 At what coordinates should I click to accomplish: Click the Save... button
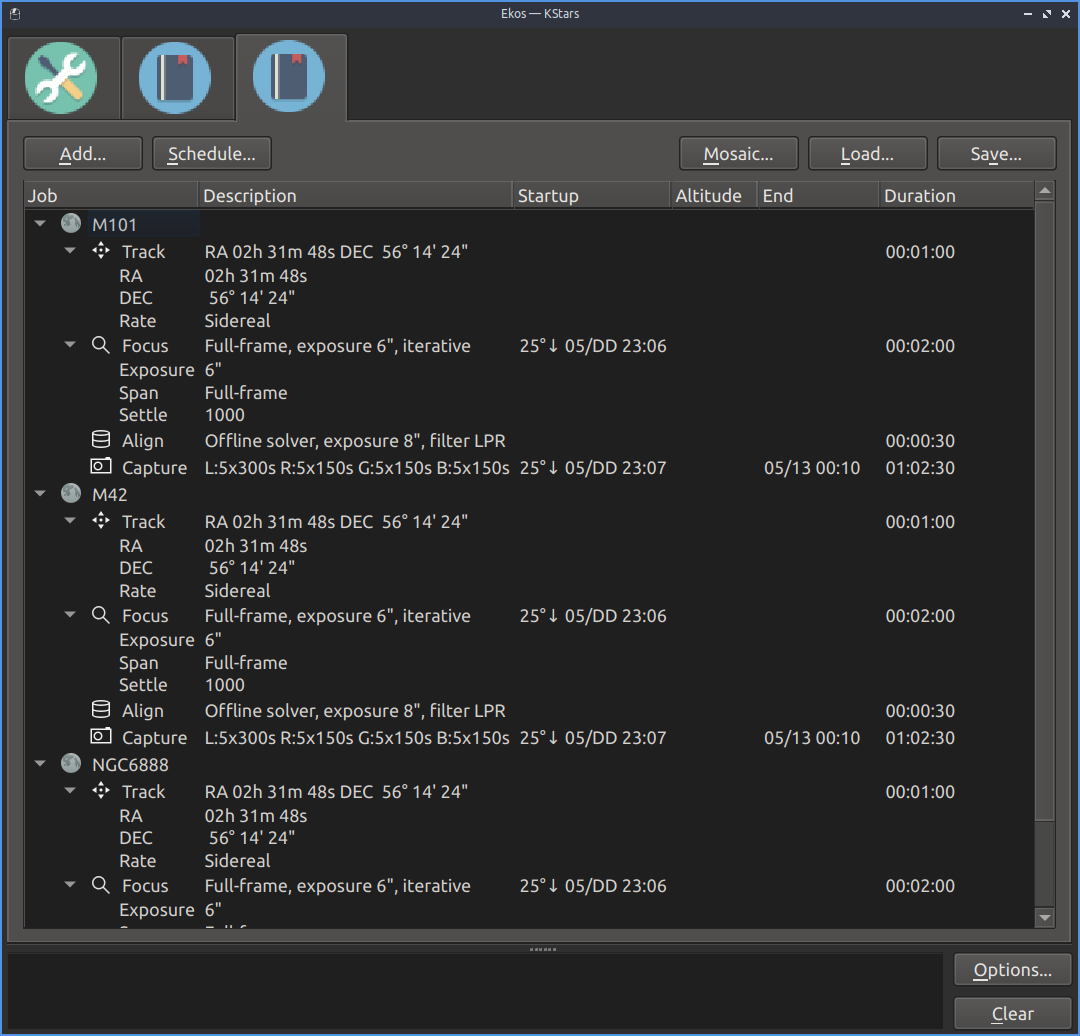(x=996, y=154)
